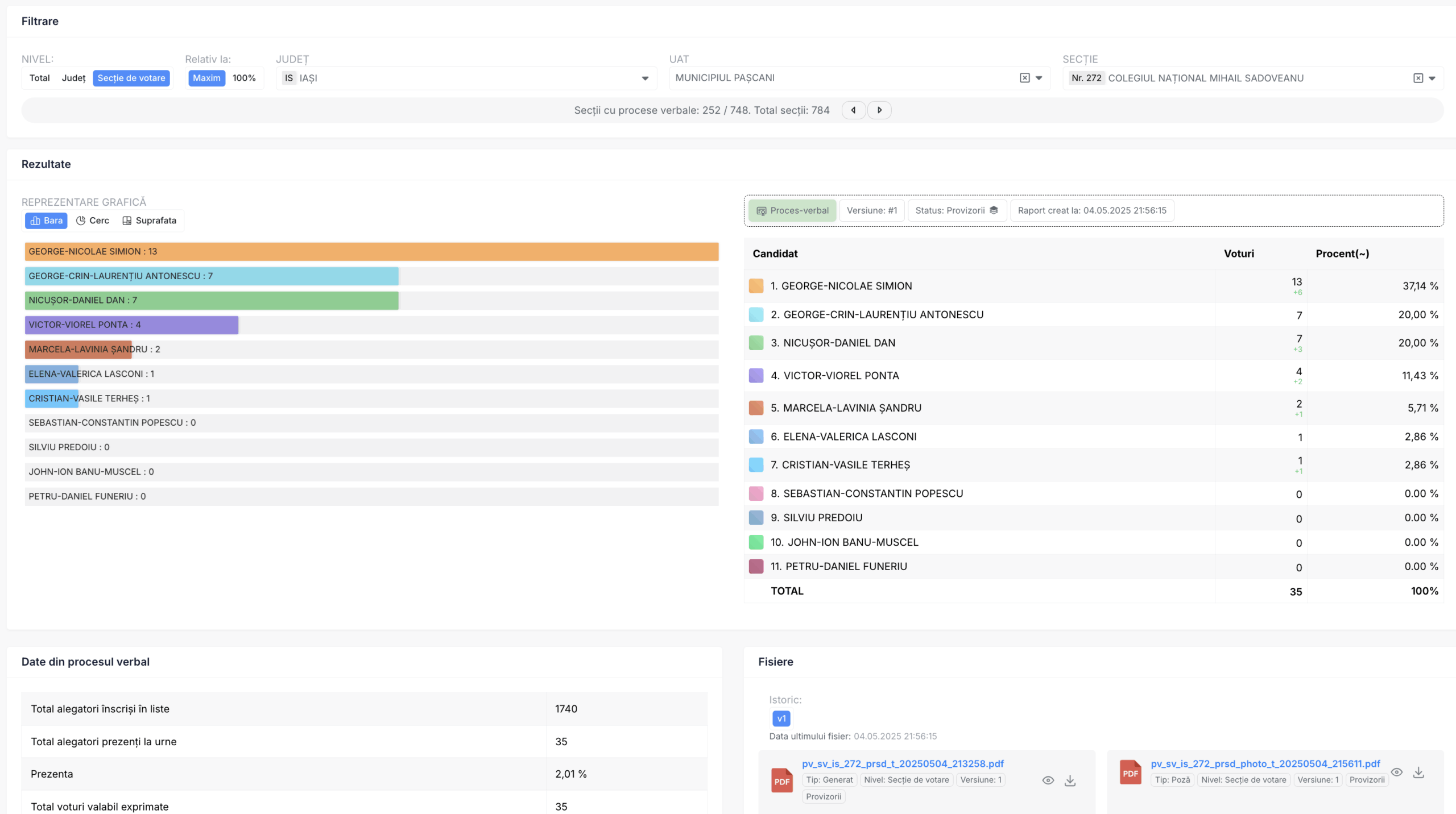Click the first red PDF file icon

782,780
